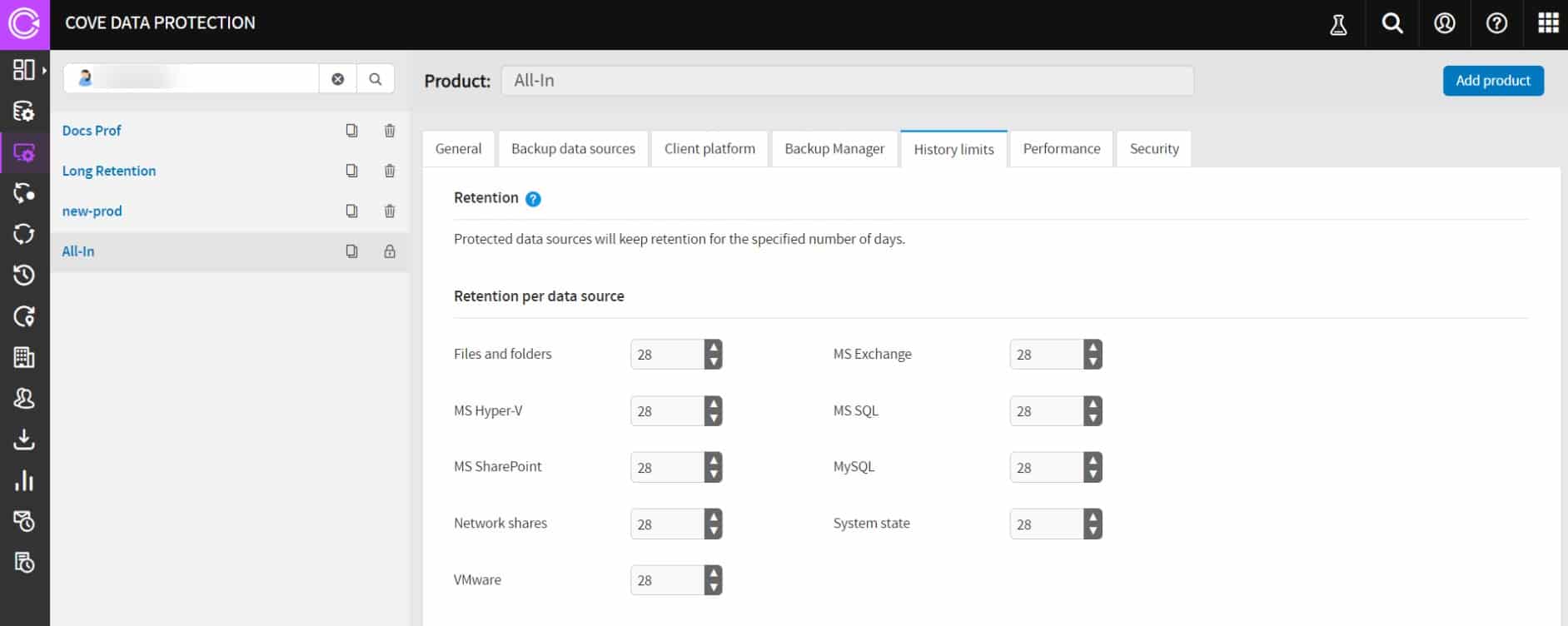Image resolution: width=1568 pixels, height=626 pixels.
Task: Copy the new-prod product
Action: 351,211
